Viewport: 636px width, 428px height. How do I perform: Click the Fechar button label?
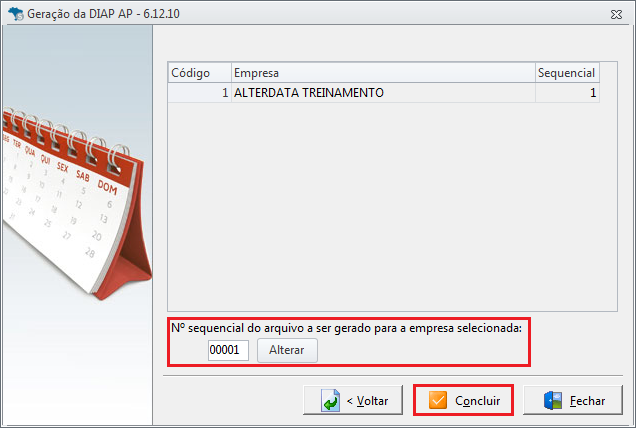587,401
